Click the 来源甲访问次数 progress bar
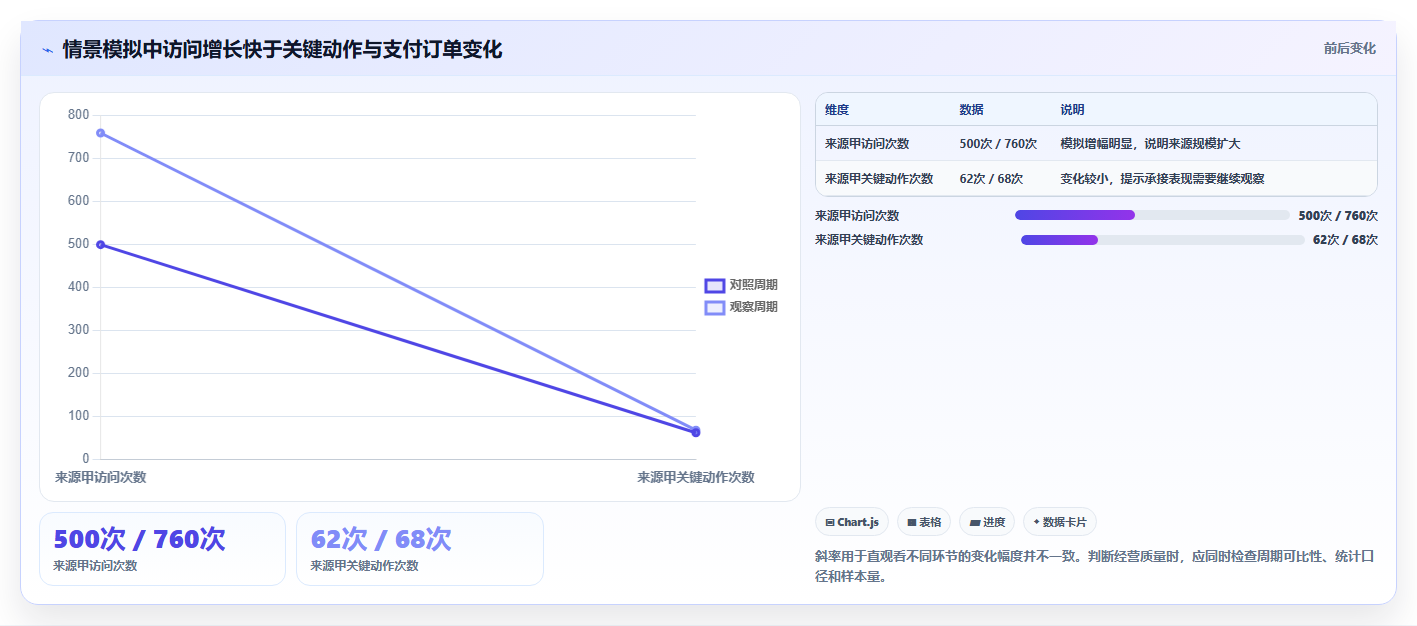This screenshot has width=1417, height=626. click(x=1152, y=215)
